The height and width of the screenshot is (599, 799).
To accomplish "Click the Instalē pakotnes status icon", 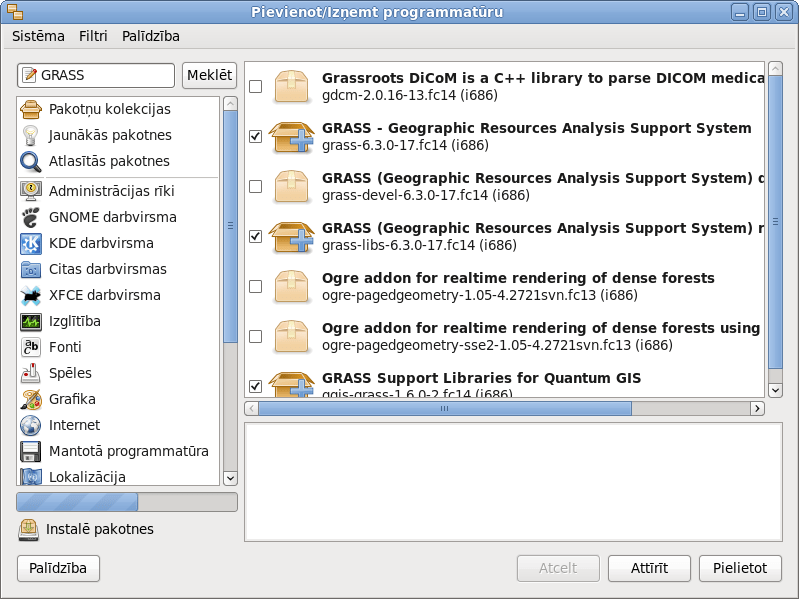I will (x=29, y=530).
